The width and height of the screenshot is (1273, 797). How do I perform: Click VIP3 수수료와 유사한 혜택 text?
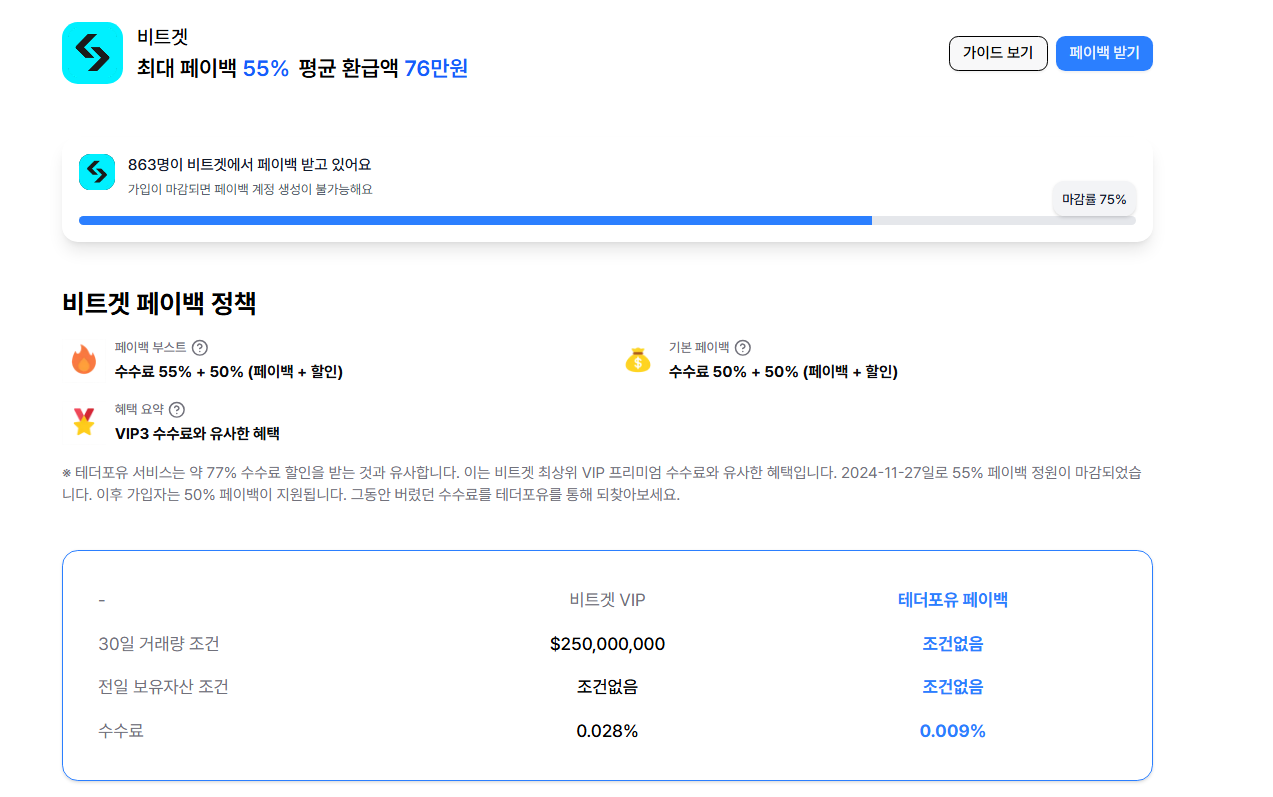[x=197, y=433]
